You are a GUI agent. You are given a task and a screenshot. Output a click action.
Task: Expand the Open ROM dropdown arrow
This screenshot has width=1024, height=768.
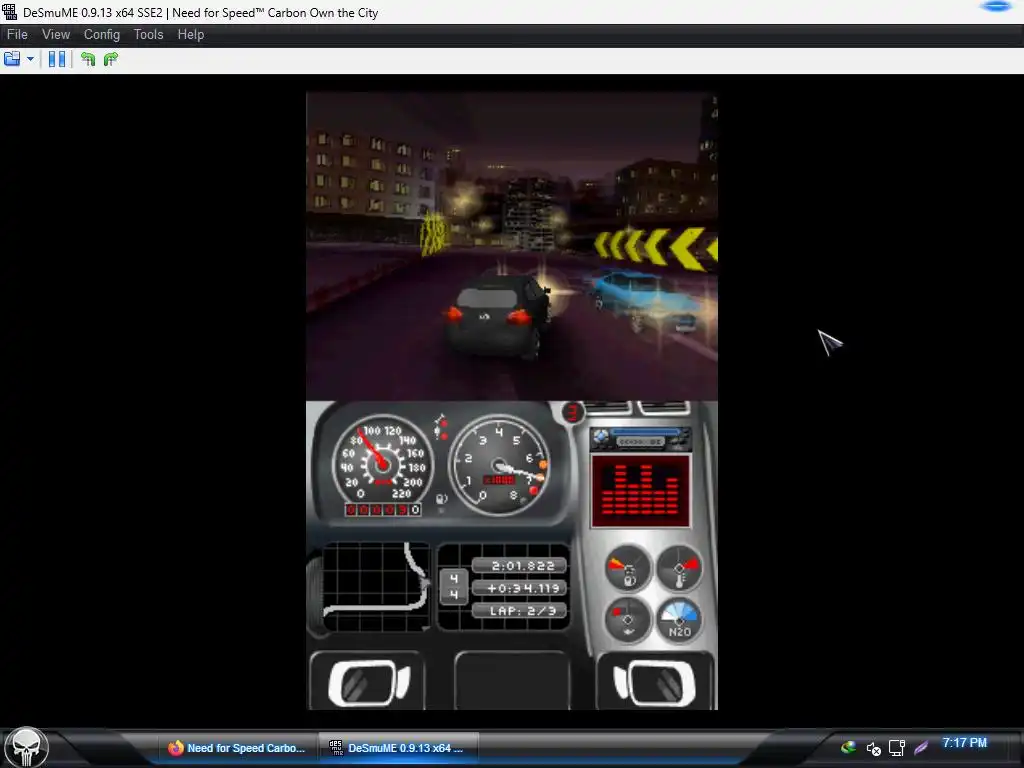tap(30, 59)
